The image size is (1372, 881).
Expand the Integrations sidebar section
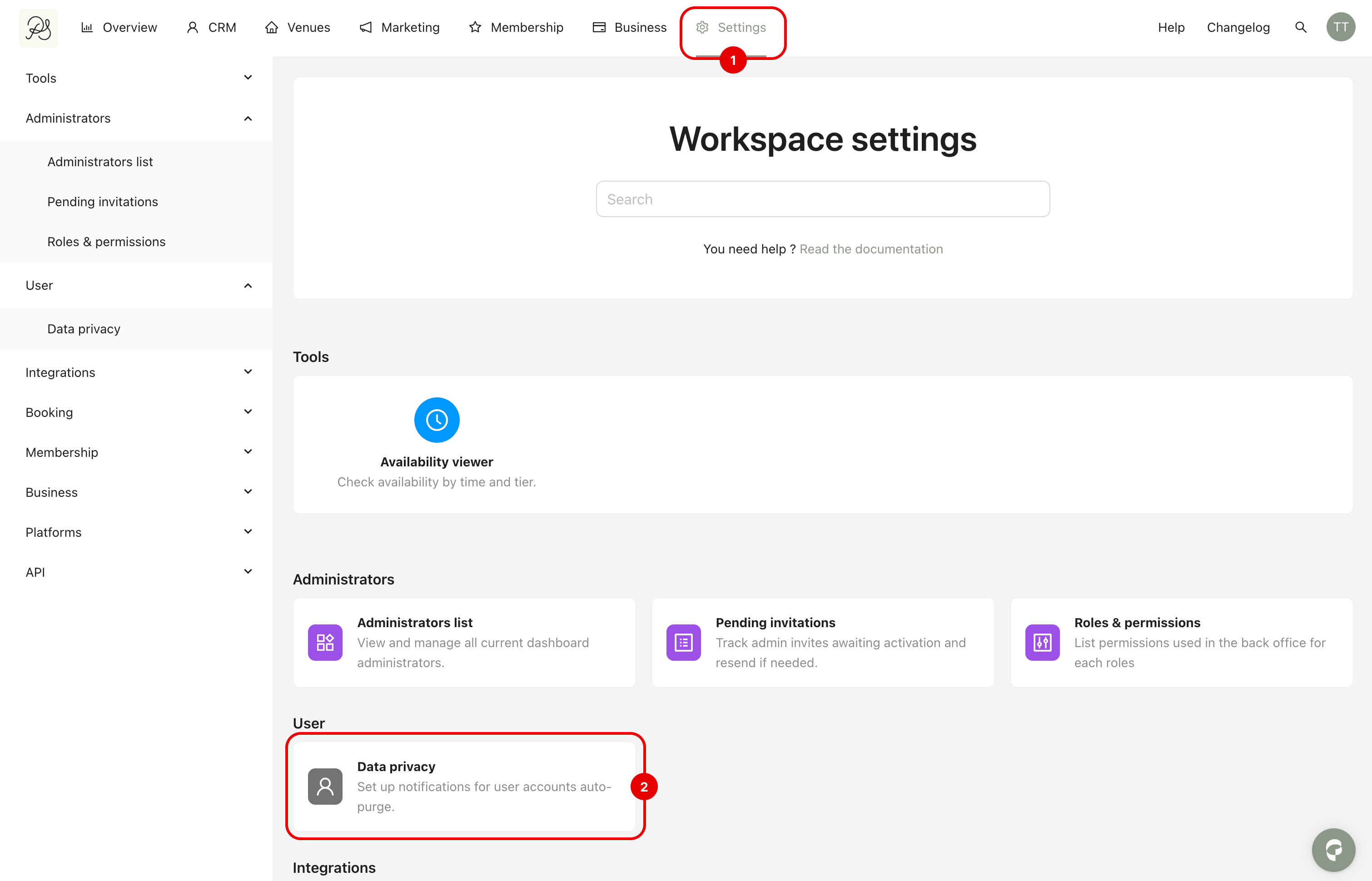point(248,372)
